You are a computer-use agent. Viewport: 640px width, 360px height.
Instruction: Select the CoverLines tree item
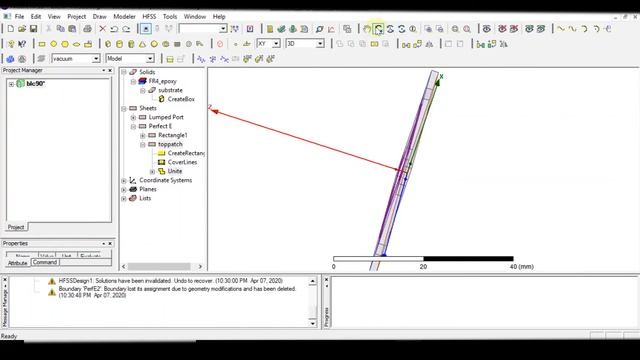[182, 162]
